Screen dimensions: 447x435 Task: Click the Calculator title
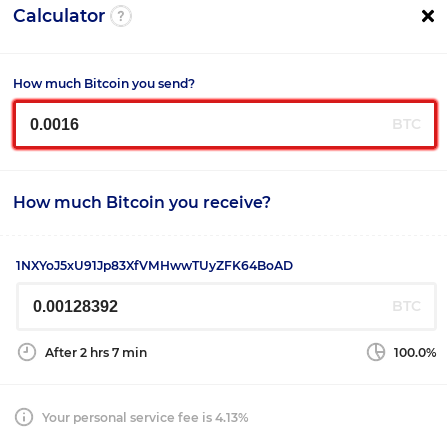(59, 16)
